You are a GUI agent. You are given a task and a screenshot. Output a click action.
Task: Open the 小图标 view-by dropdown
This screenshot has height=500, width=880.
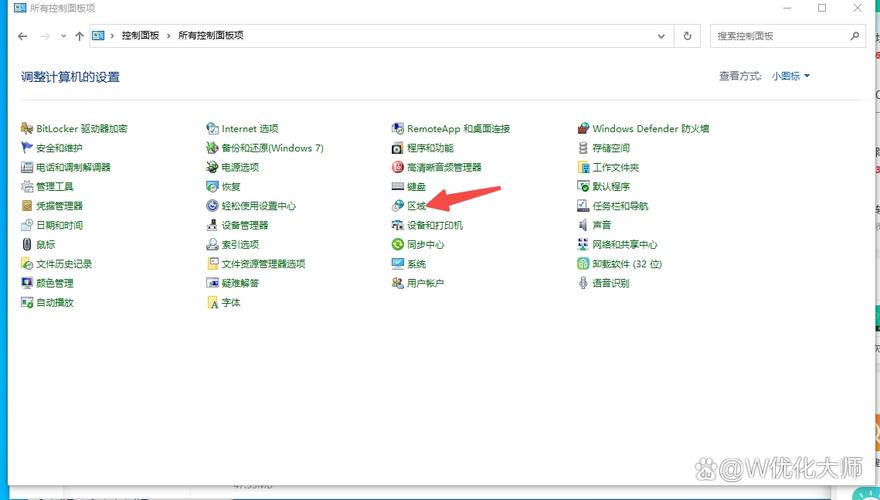coord(791,76)
